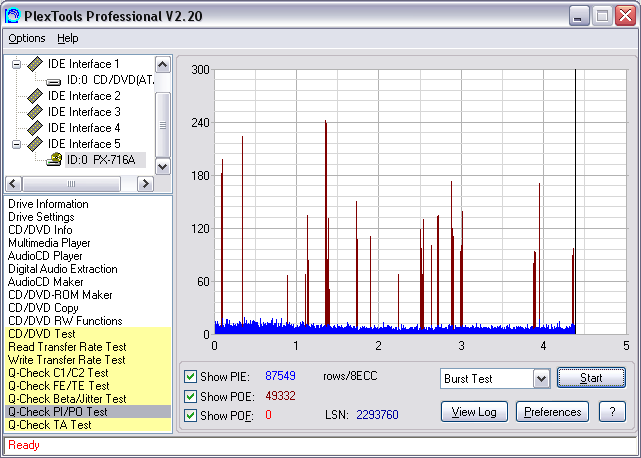Click the device tree scroll down arrow

(x=163, y=166)
